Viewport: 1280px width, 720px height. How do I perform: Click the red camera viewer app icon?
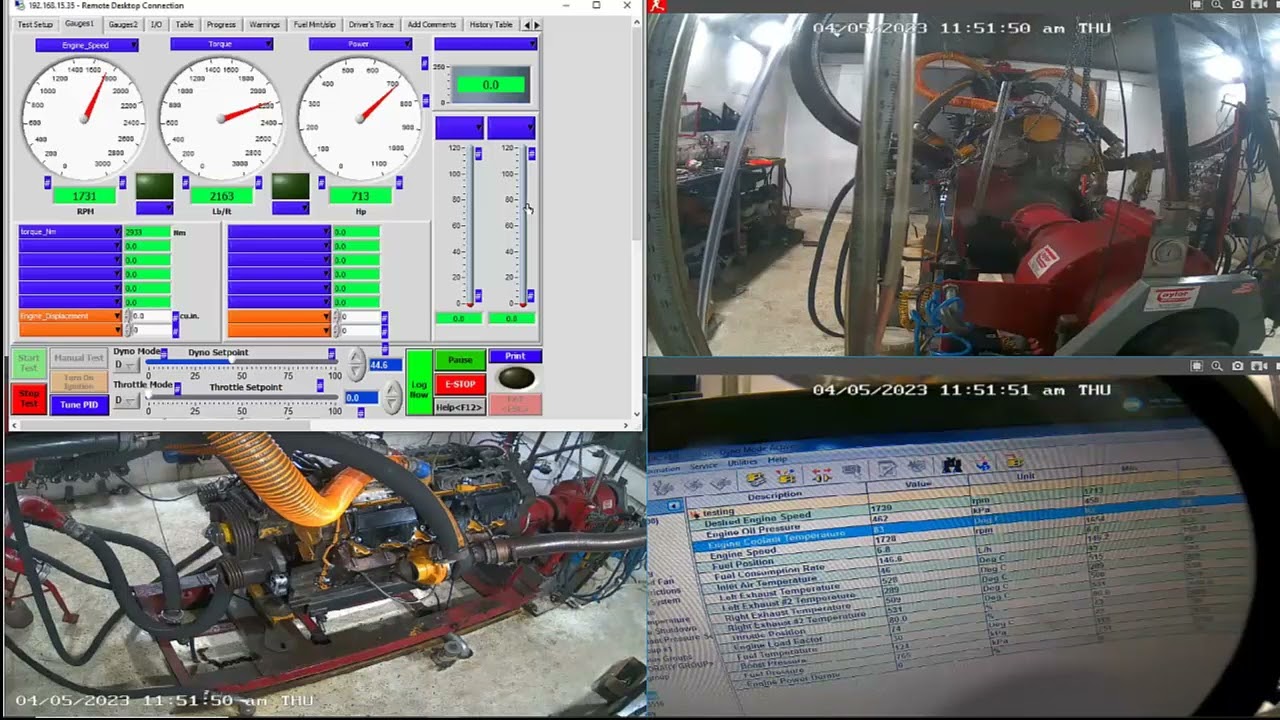coord(656,5)
